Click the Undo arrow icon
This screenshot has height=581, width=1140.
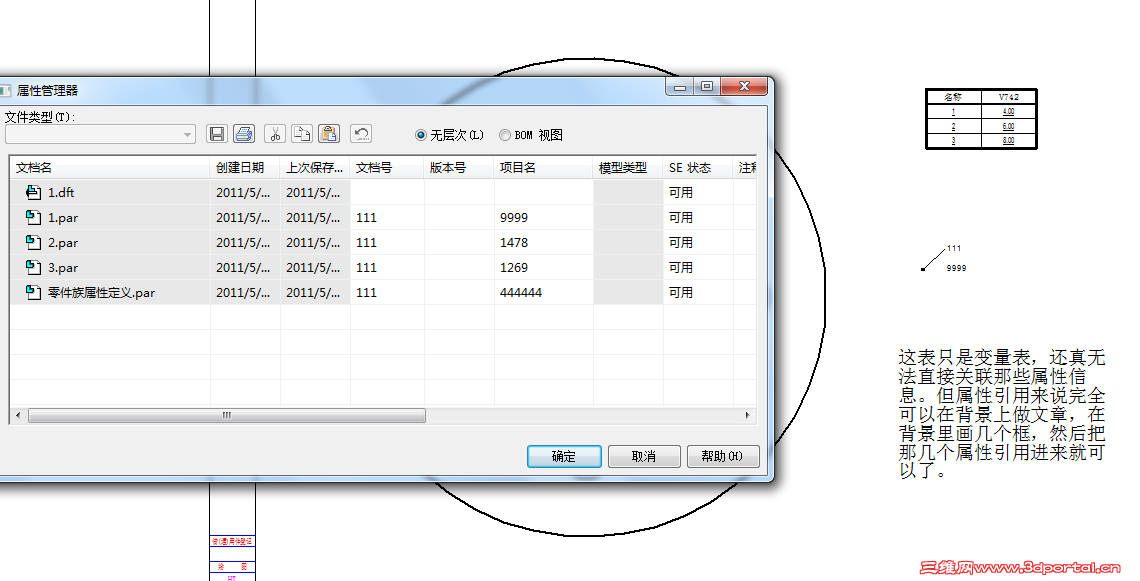[361, 134]
